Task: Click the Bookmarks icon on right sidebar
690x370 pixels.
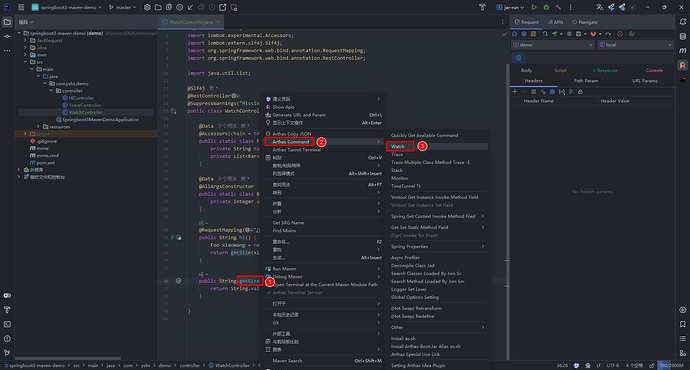Action: click(x=683, y=324)
